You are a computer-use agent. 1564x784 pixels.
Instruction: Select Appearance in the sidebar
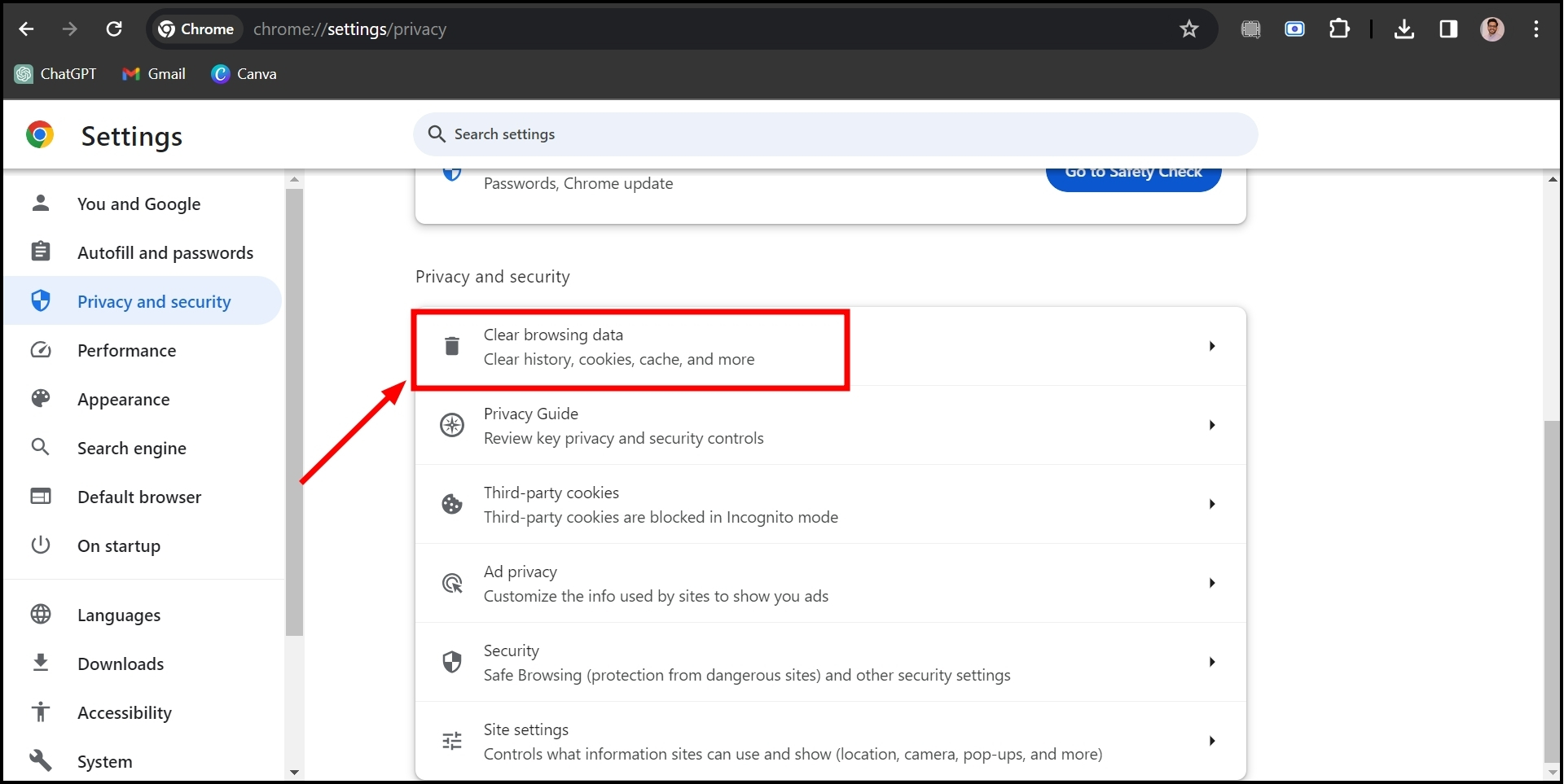[123, 400]
